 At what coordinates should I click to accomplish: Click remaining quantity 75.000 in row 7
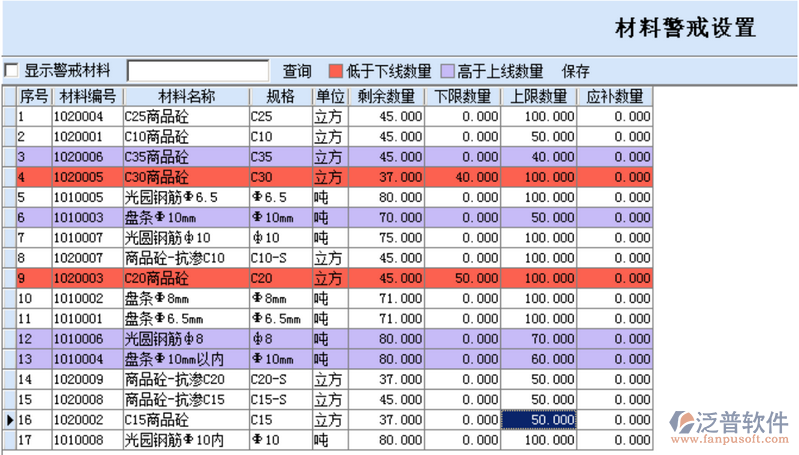386,238
